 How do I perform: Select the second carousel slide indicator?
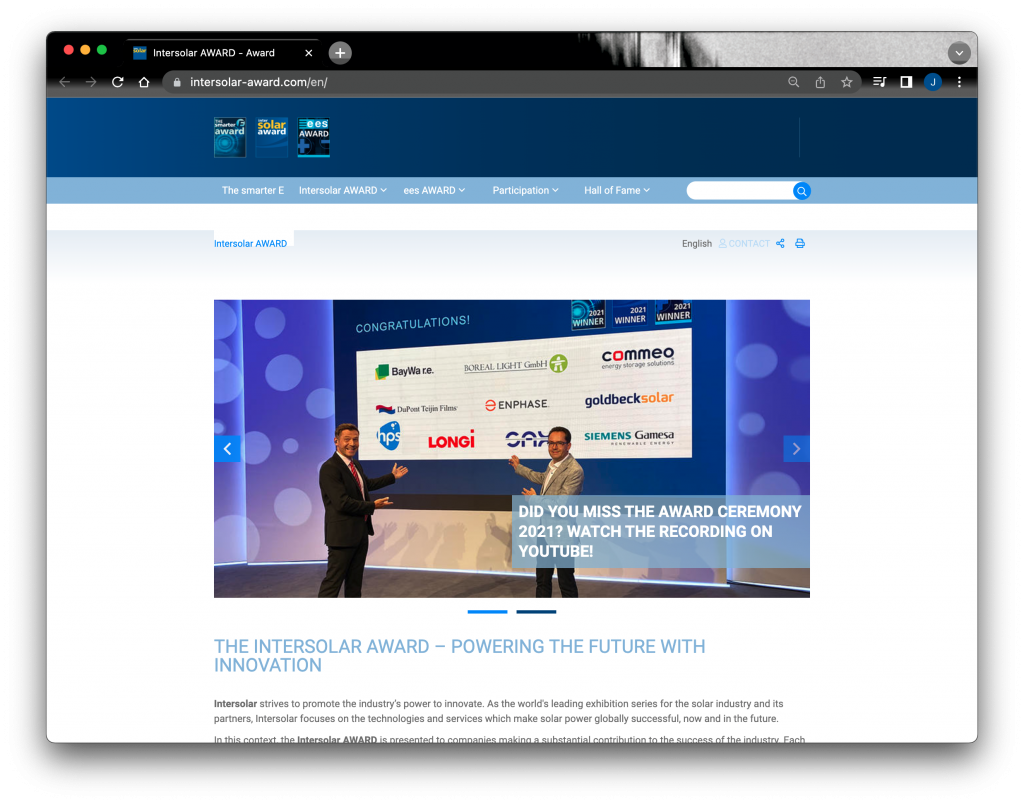(536, 612)
